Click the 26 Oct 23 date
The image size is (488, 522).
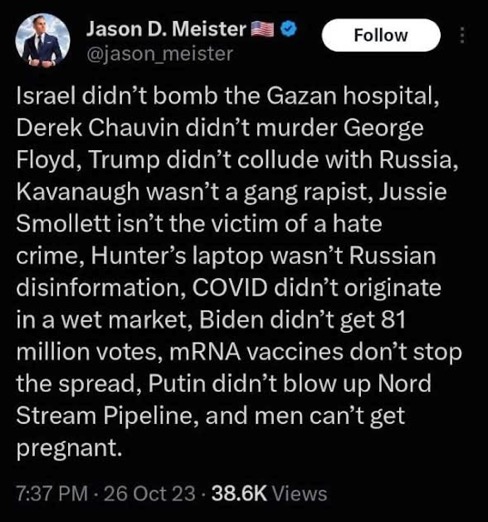[150, 494]
